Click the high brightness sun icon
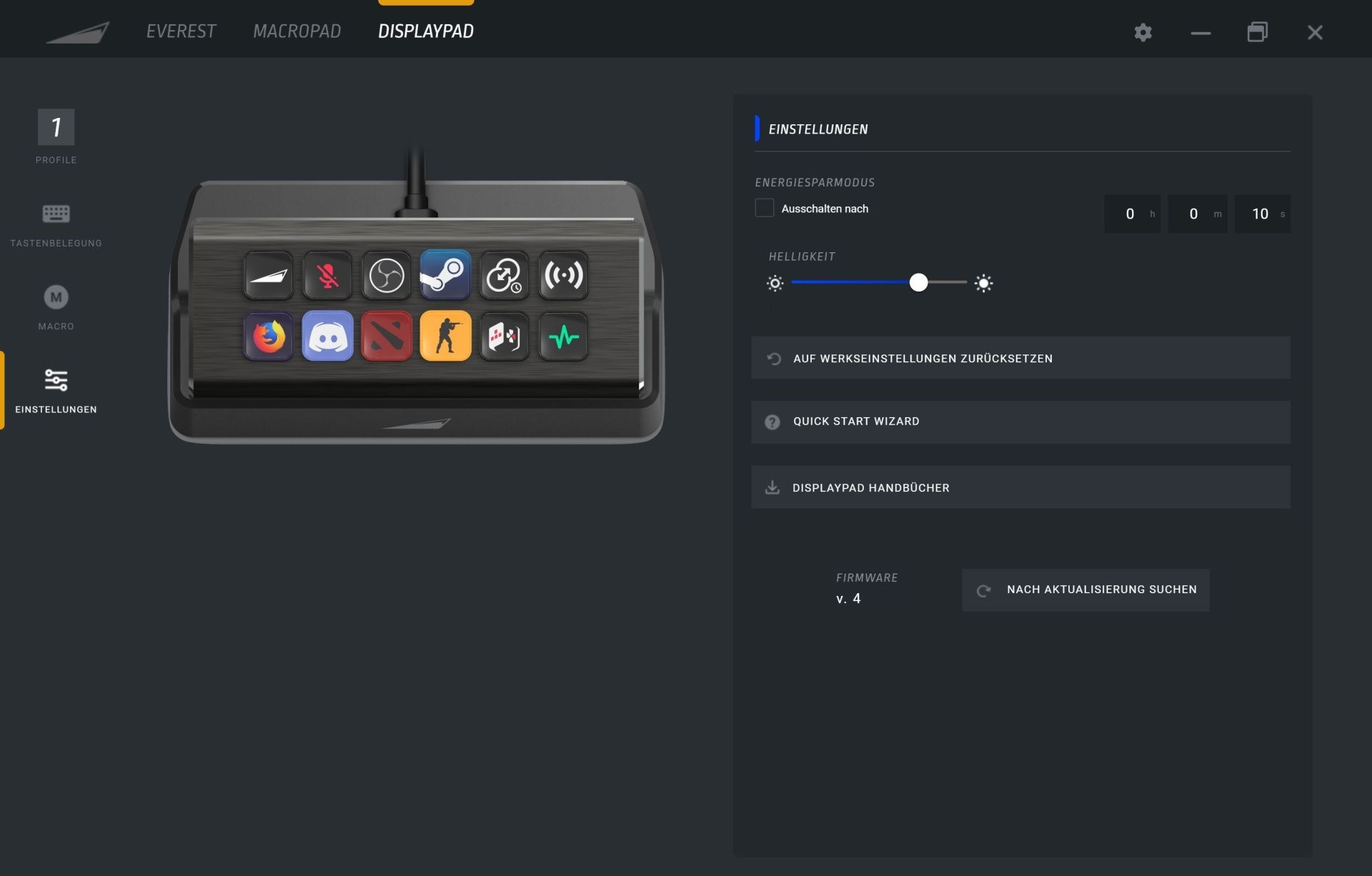The height and width of the screenshot is (876, 1372). (x=983, y=283)
